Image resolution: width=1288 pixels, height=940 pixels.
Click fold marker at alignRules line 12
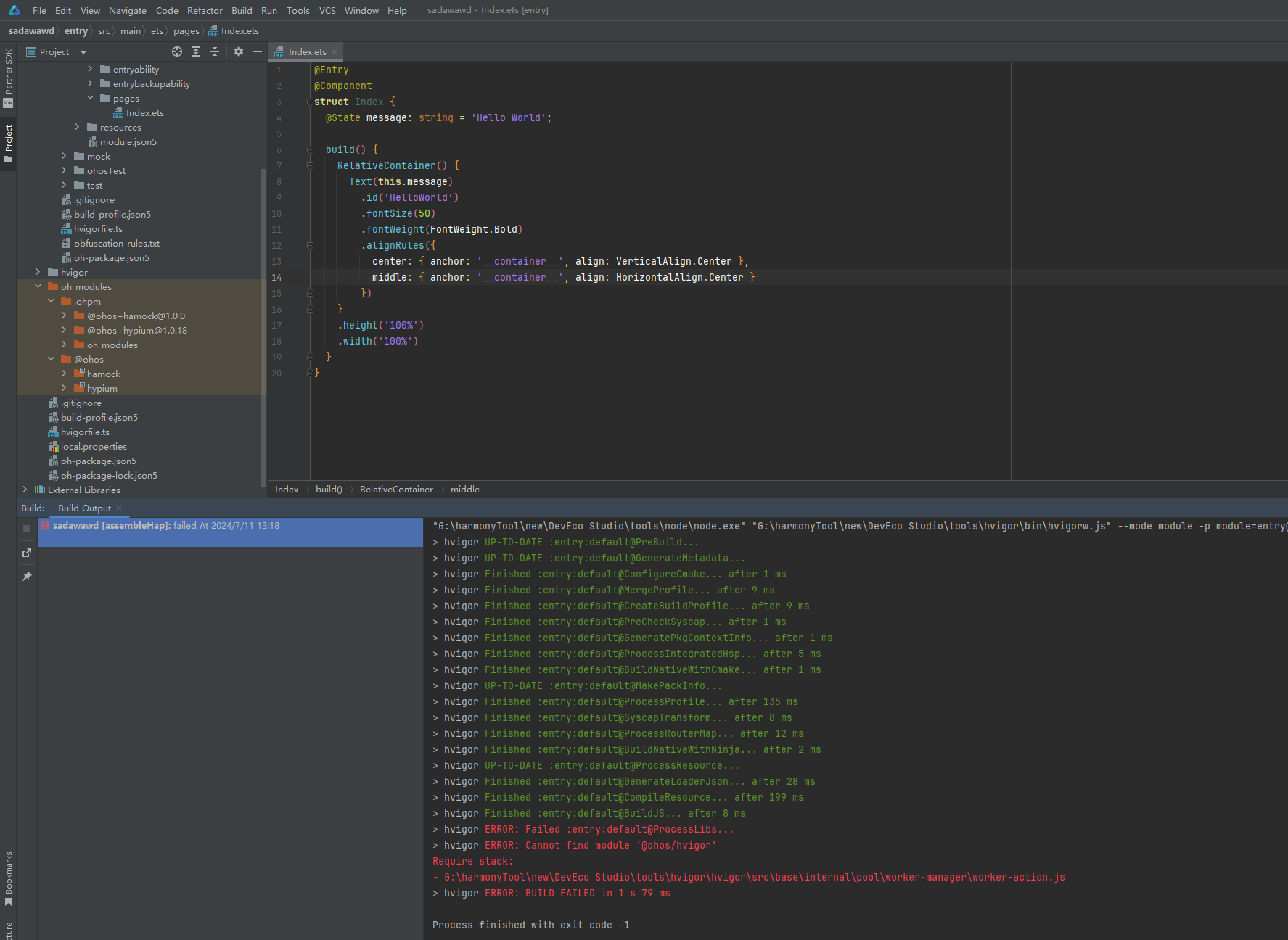tap(310, 245)
